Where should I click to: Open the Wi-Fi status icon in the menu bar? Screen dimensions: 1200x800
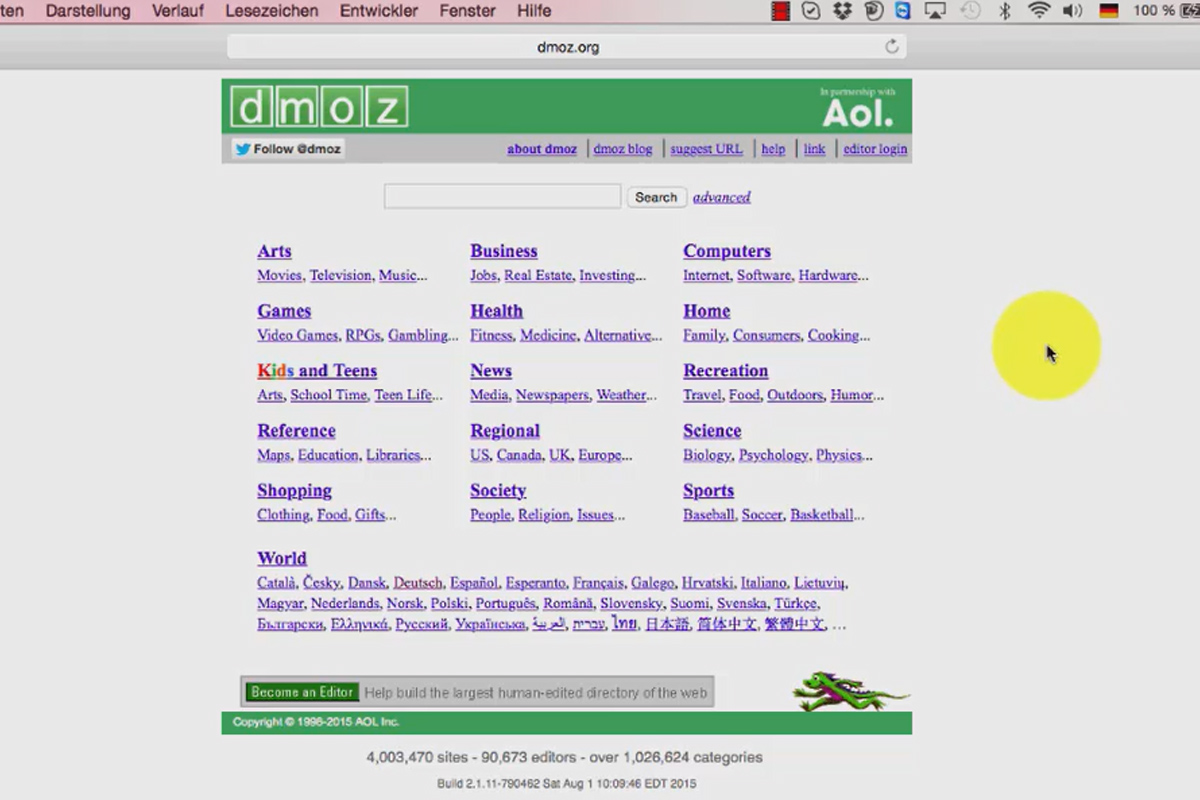tap(1039, 11)
